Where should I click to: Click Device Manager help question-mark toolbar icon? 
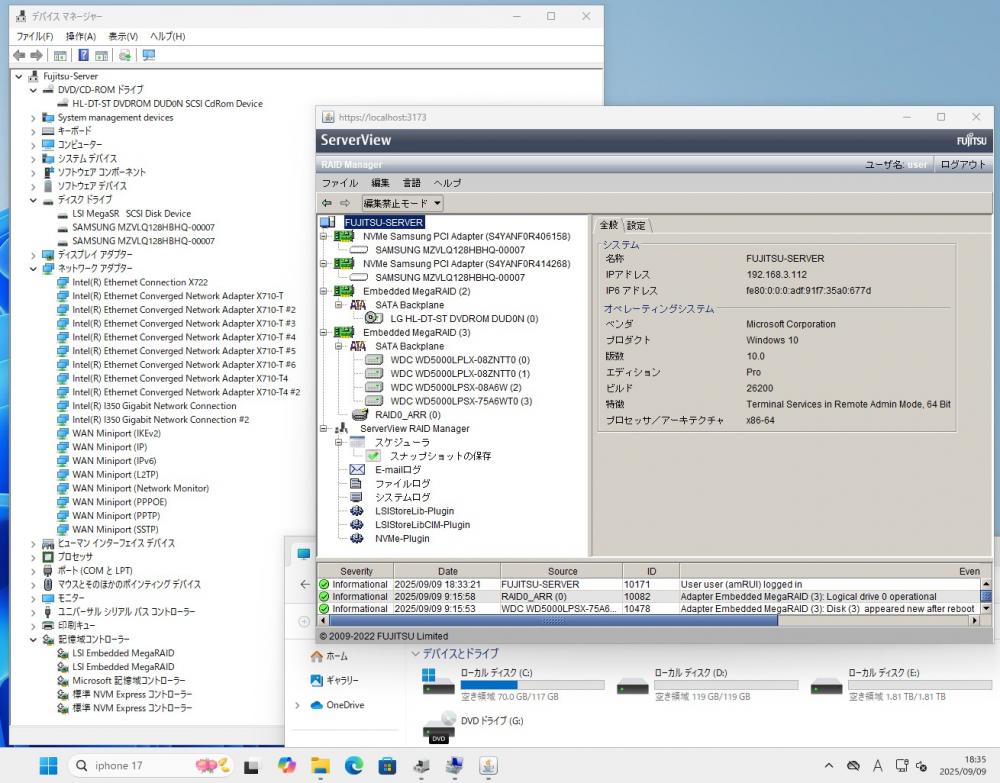click(83, 55)
